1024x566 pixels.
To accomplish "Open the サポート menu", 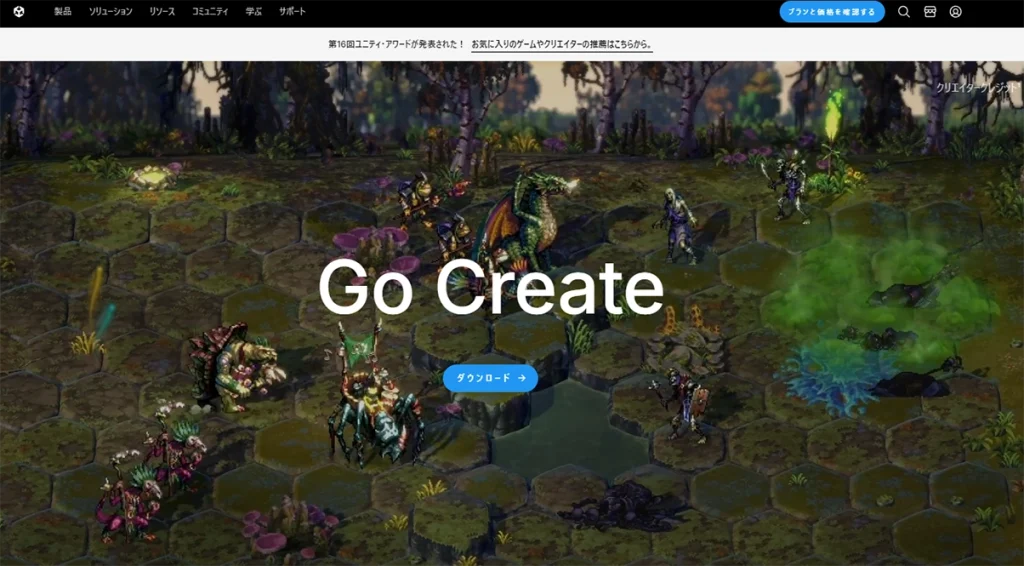I will (292, 12).
